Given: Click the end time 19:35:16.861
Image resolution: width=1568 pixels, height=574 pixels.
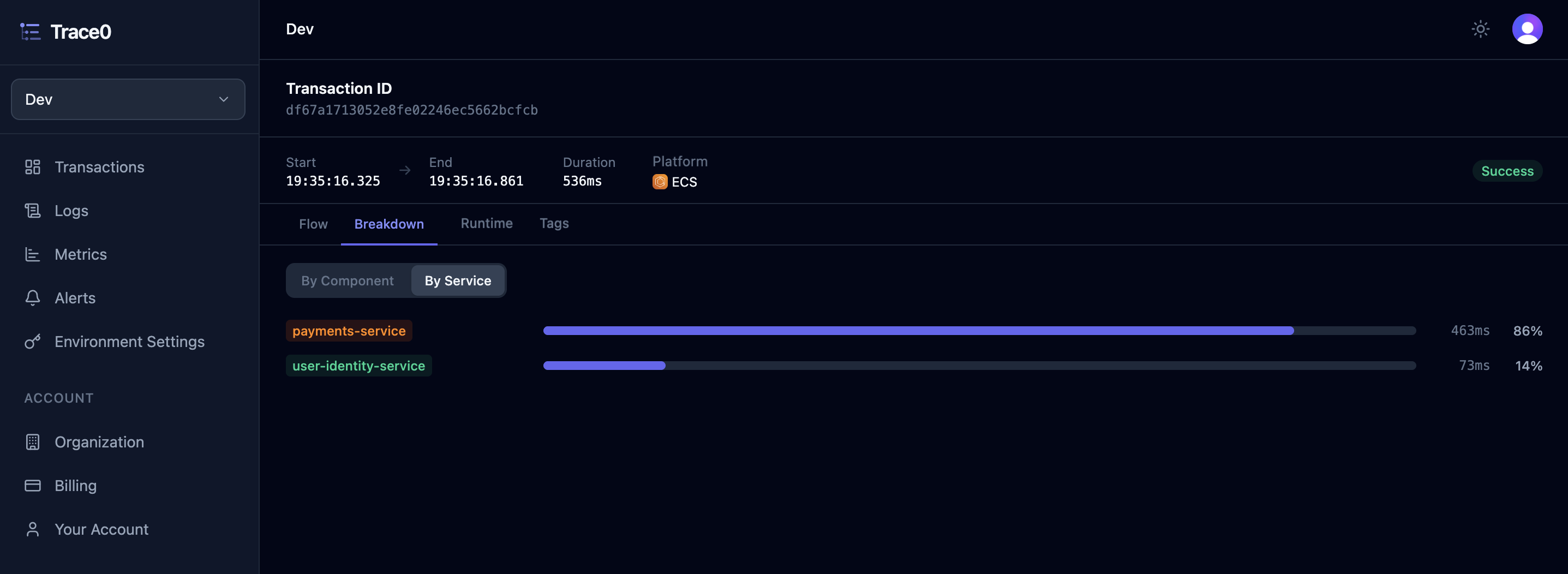Looking at the screenshot, I should pyautogui.click(x=476, y=181).
